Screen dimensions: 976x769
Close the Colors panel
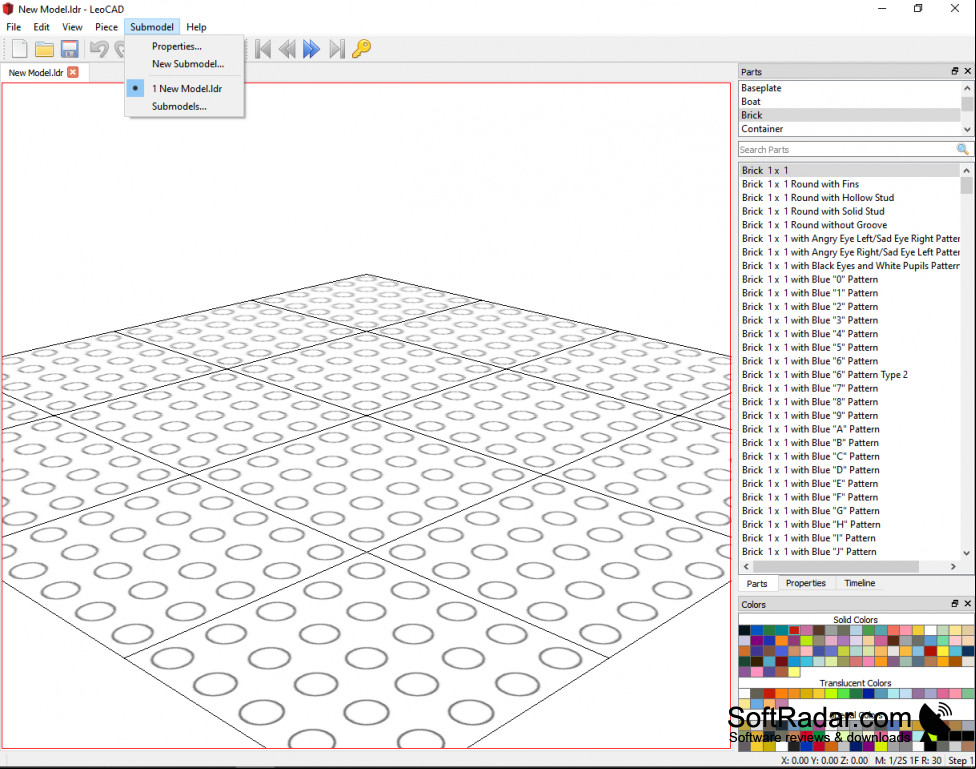click(x=967, y=603)
